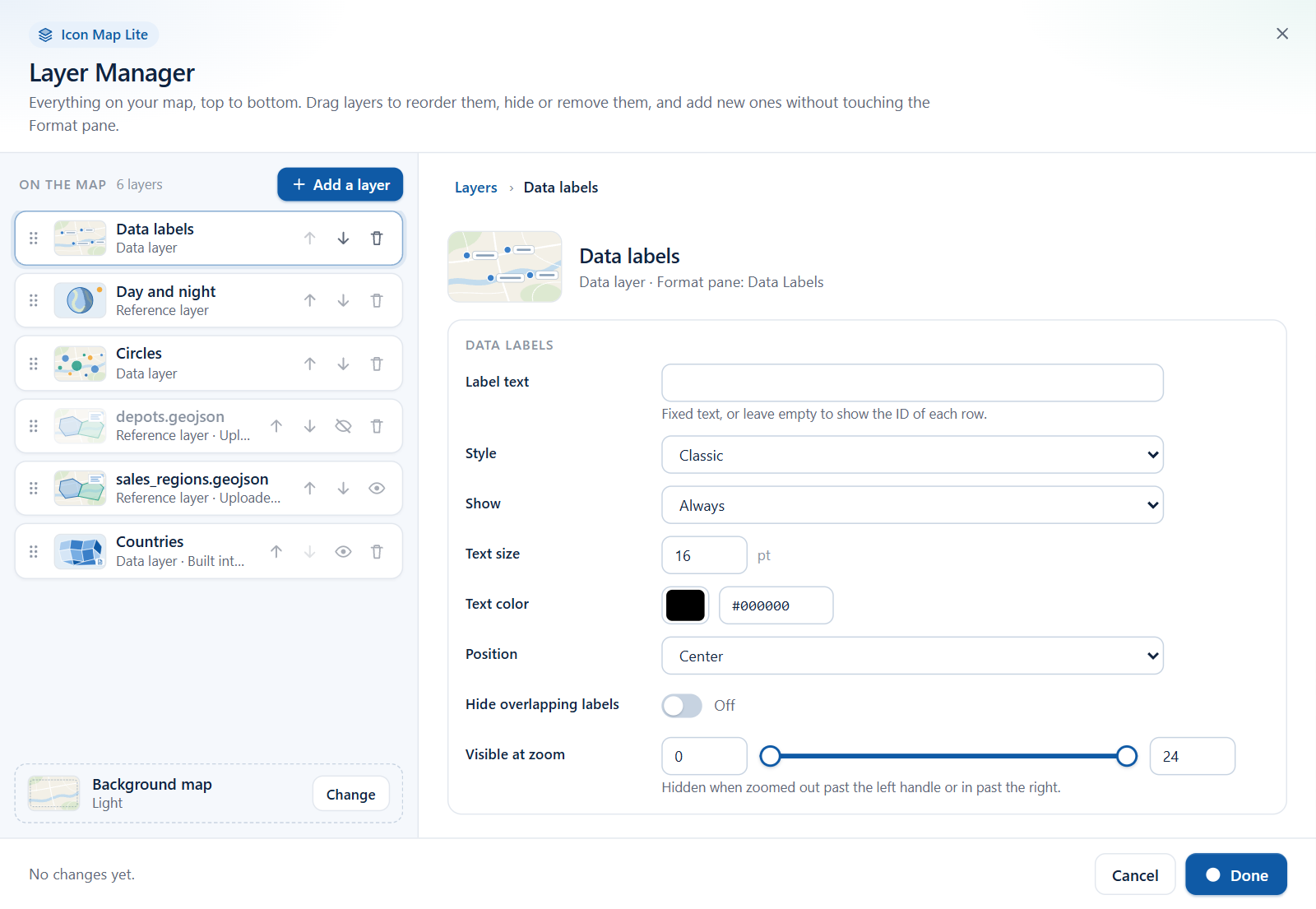The image size is (1316, 909).
Task: Close the Layer Manager dialog
Action: (x=1282, y=34)
